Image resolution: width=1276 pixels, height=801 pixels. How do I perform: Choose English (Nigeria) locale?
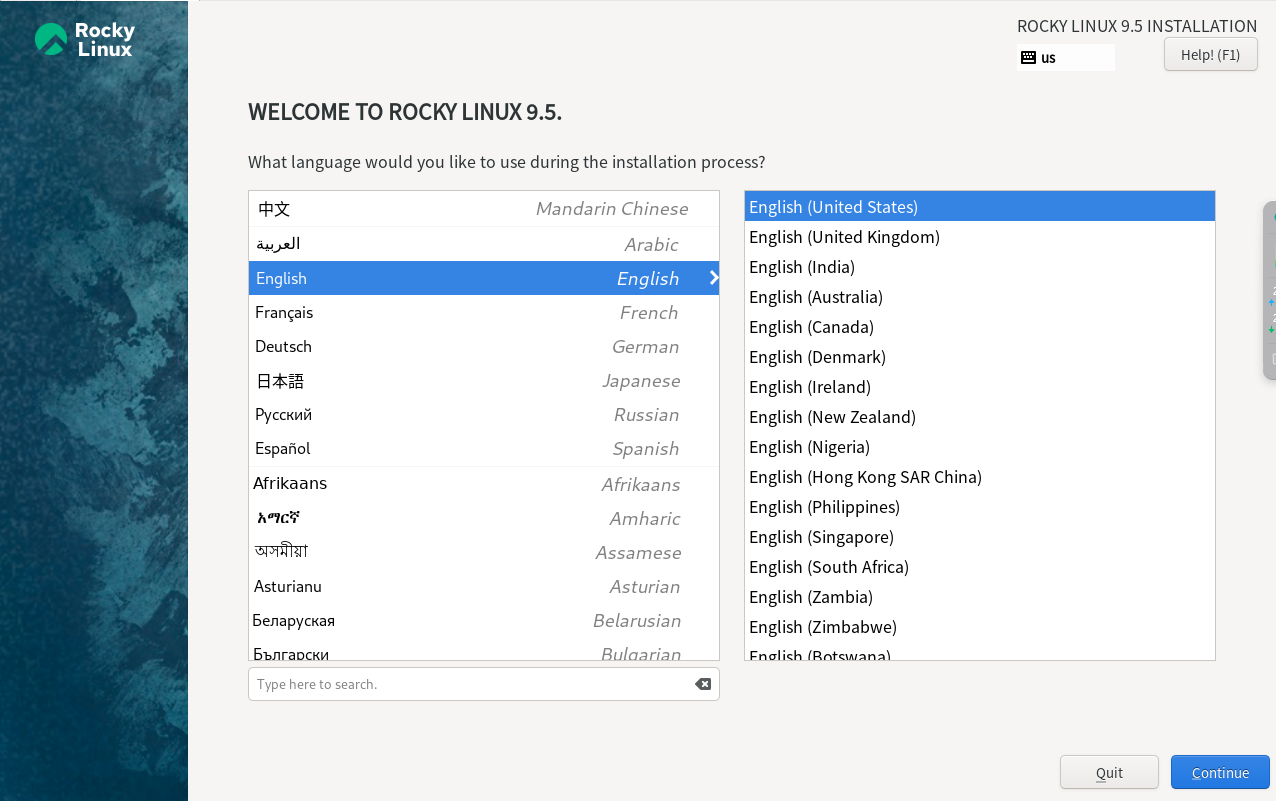(980, 447)
